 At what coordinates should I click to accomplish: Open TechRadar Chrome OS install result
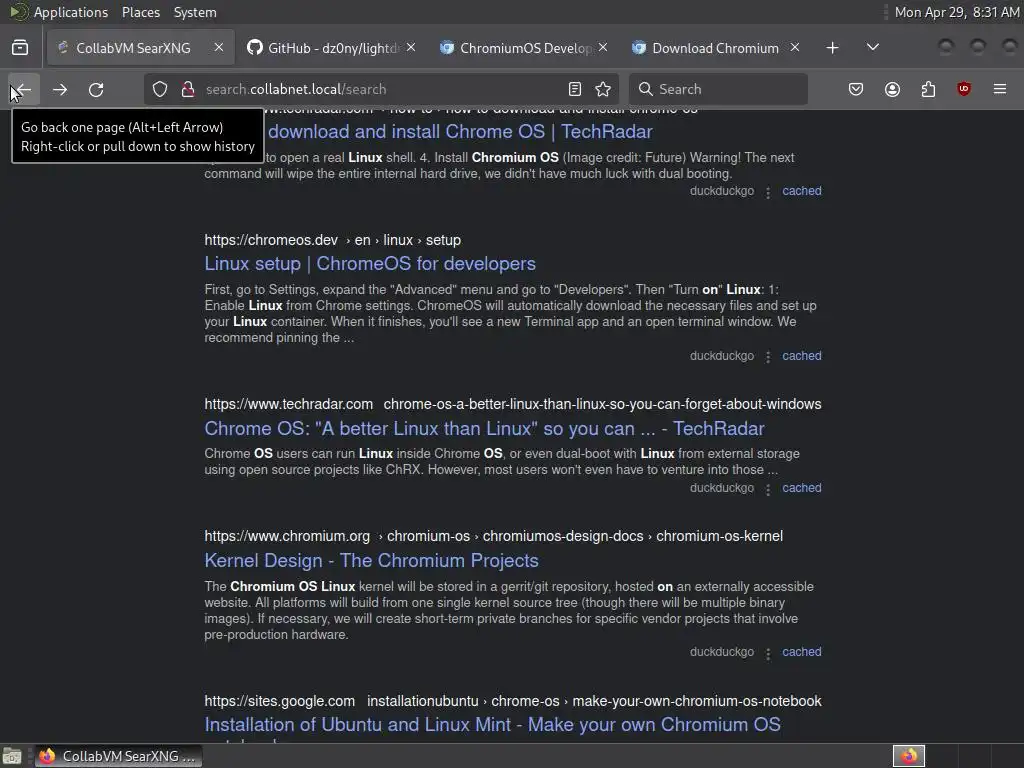click(x=460, y=132)
